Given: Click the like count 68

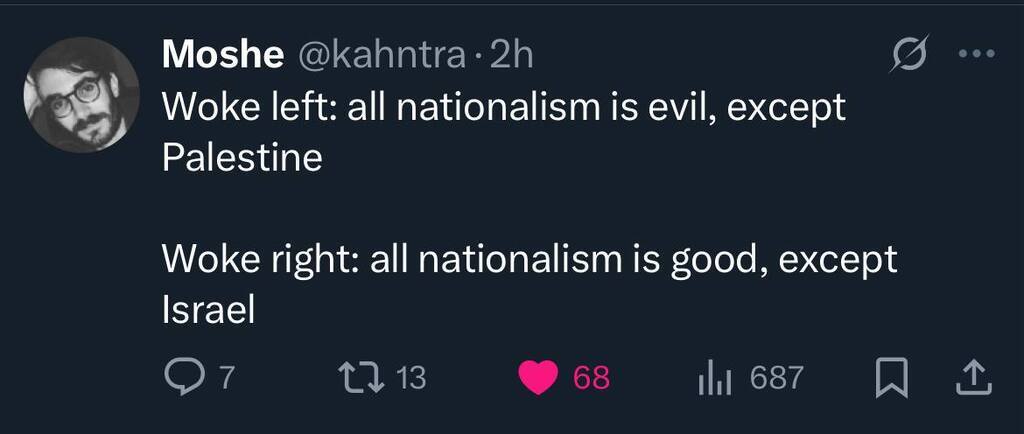Looking at the screenshot, I should point(591,378).
